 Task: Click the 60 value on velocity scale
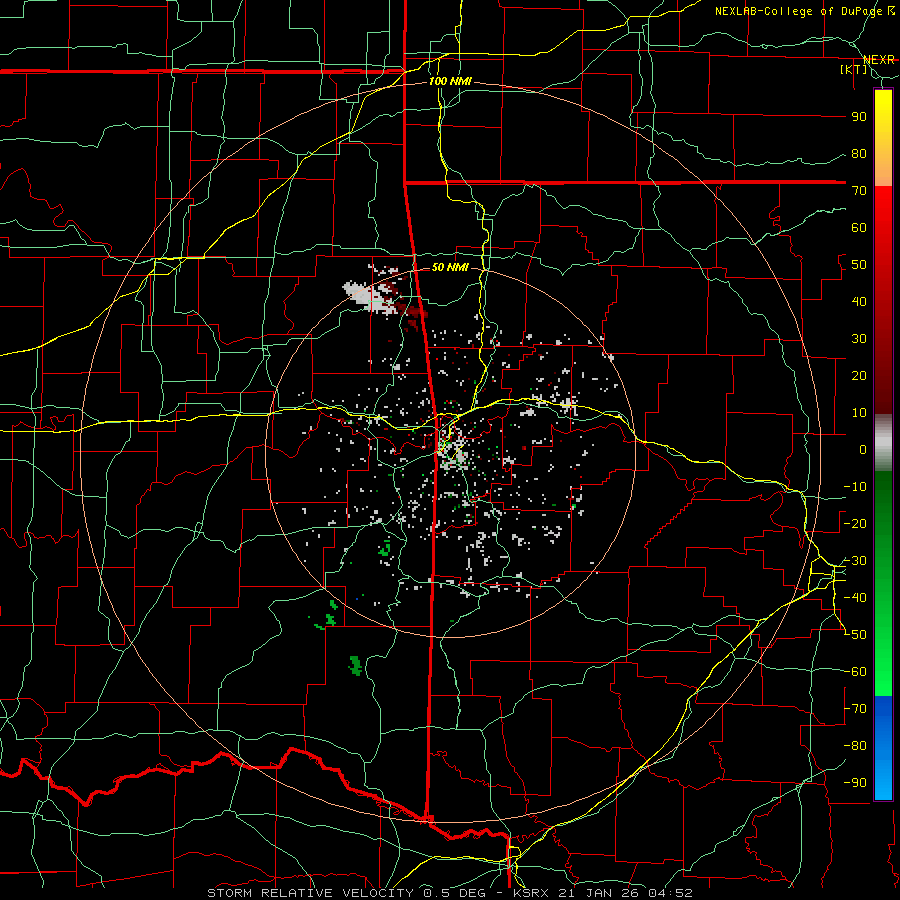(859, 228)
